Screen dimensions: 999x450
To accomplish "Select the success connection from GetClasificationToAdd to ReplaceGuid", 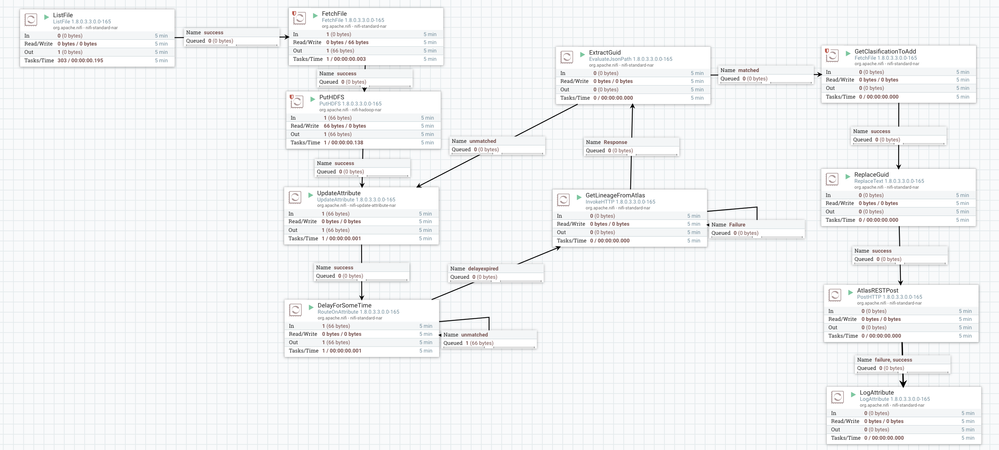I will pyautogui.click(x=899, y=135).
